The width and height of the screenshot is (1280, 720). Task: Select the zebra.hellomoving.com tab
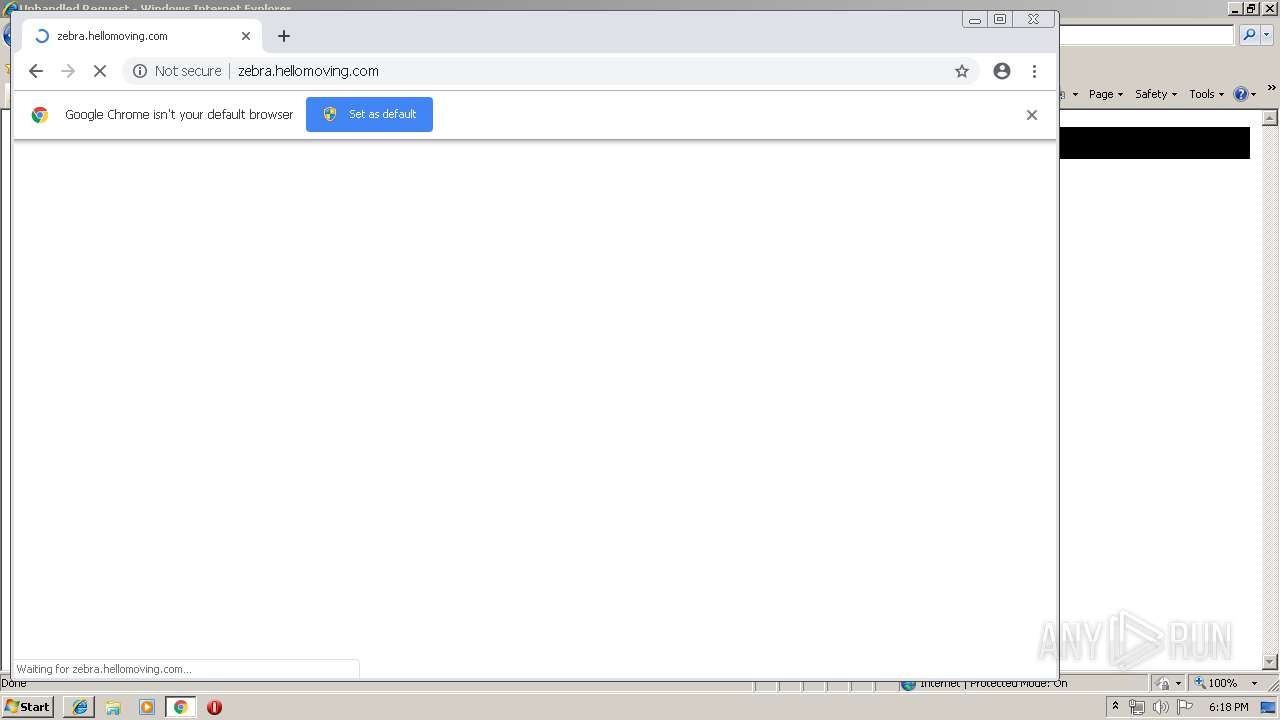click(142, 36)
